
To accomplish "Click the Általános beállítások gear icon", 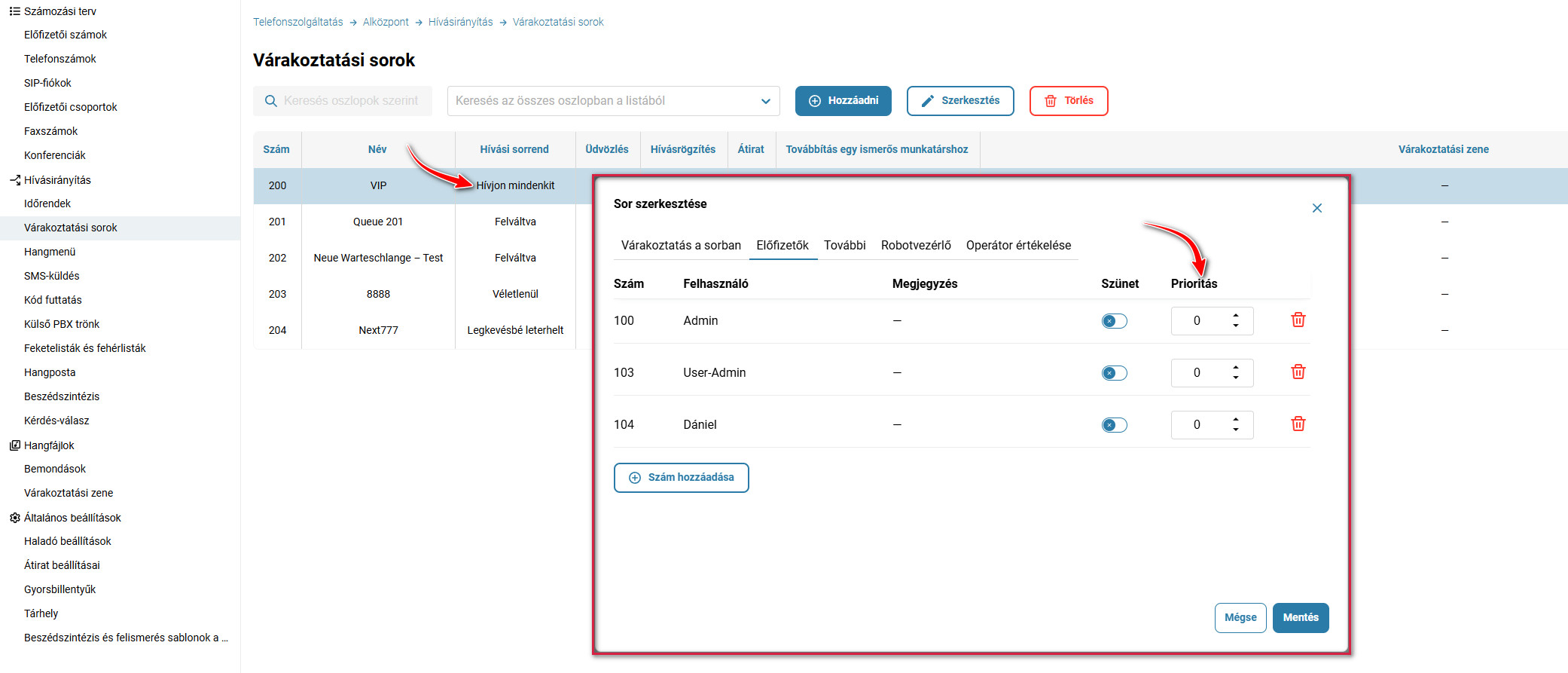I will [14, 518].
